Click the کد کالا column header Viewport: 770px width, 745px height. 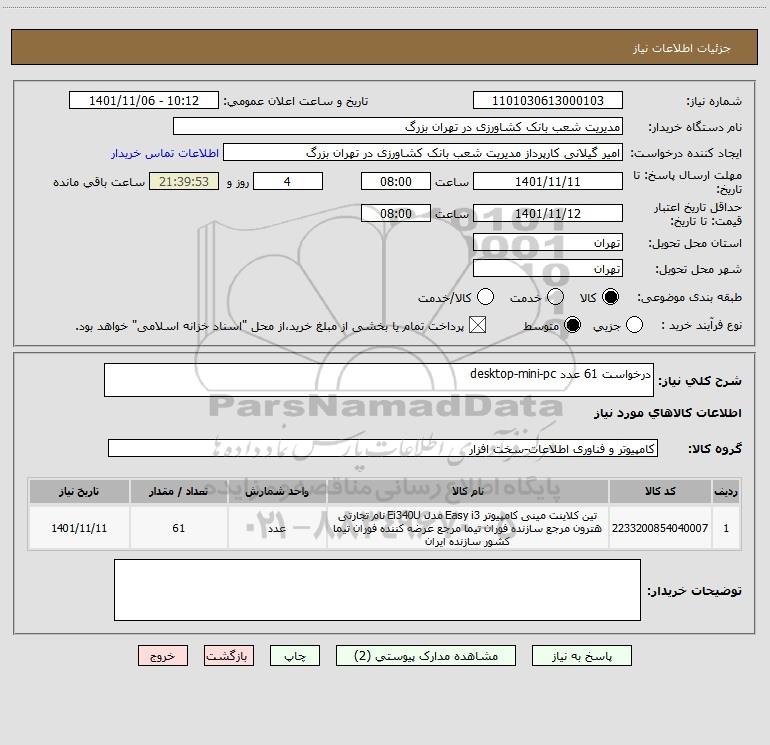660,491
